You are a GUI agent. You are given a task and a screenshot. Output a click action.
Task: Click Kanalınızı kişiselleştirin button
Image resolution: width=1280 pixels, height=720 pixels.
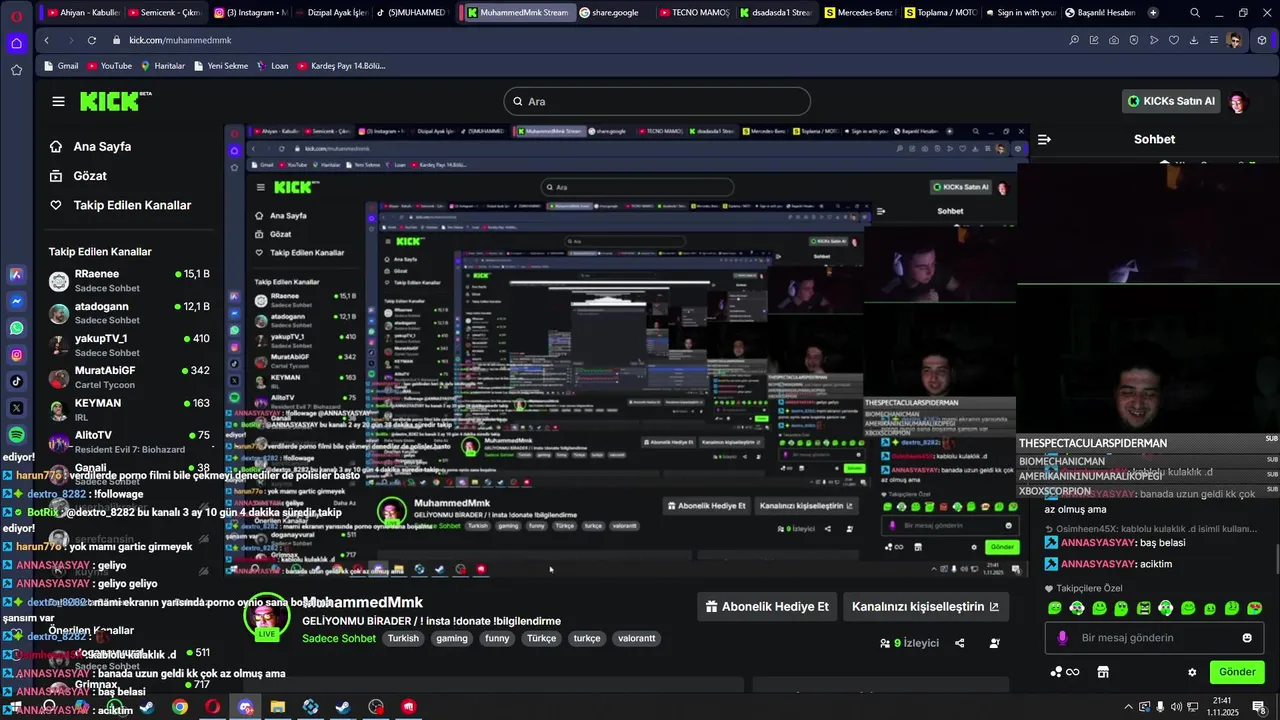tap(925, 606)
